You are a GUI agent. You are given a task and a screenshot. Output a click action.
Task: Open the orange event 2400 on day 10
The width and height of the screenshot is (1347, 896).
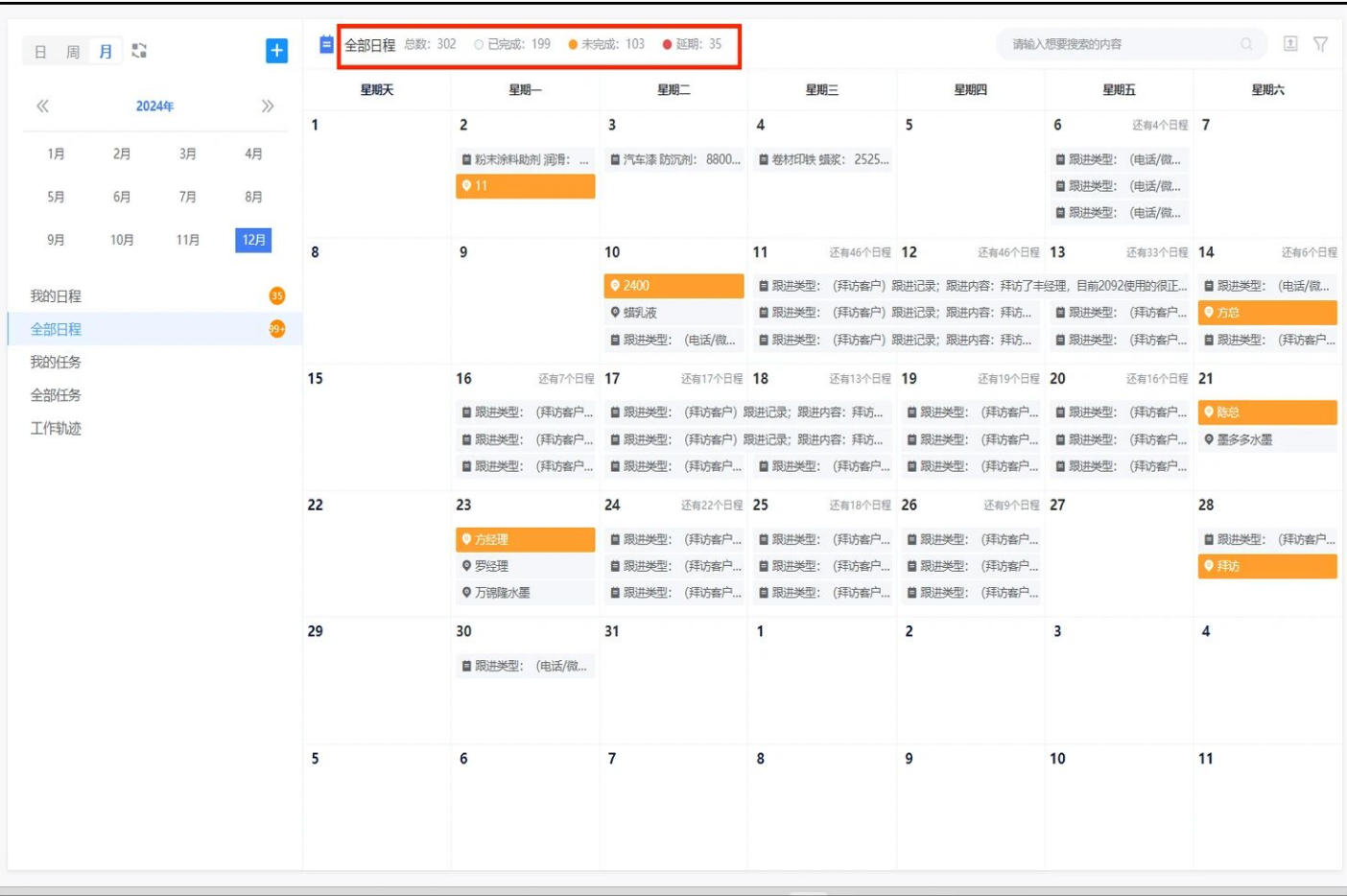[x=673, y=286]
